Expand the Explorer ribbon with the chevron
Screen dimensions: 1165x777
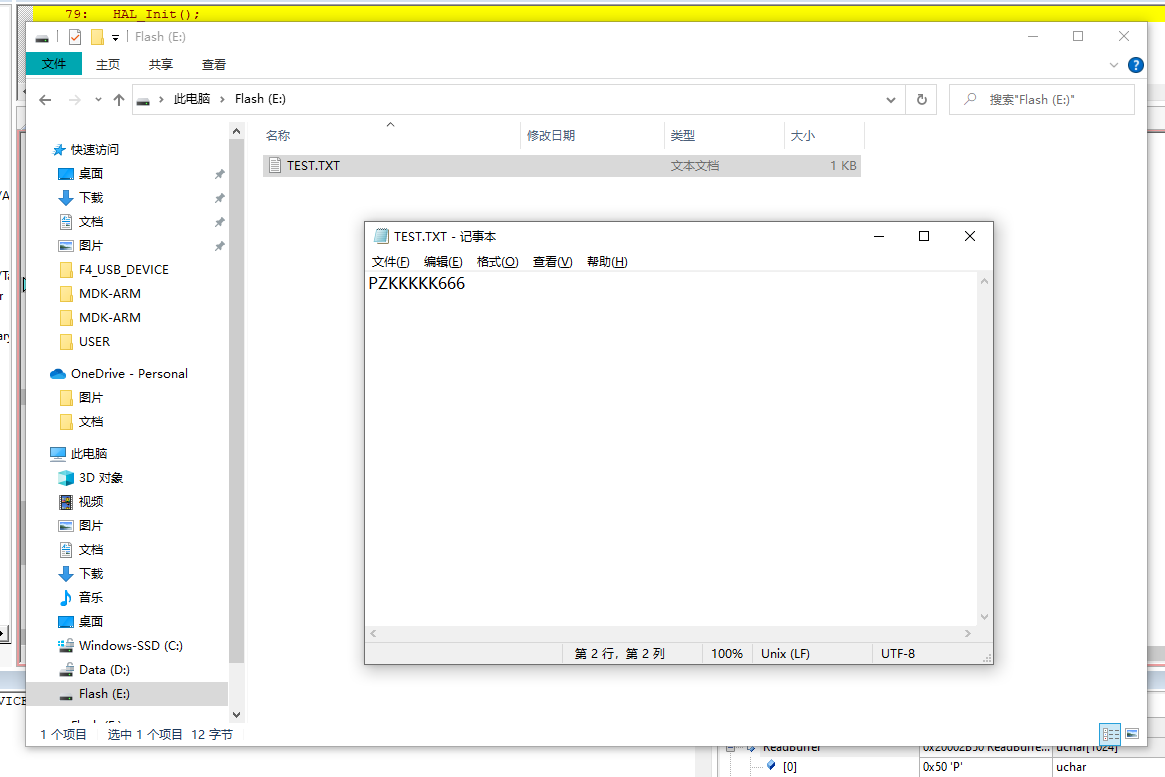tap(1114, 65)
